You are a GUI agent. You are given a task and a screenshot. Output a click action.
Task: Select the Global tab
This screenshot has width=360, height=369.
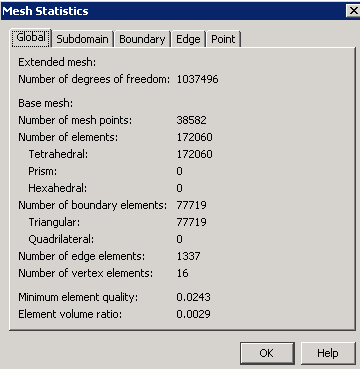(31, 38)
